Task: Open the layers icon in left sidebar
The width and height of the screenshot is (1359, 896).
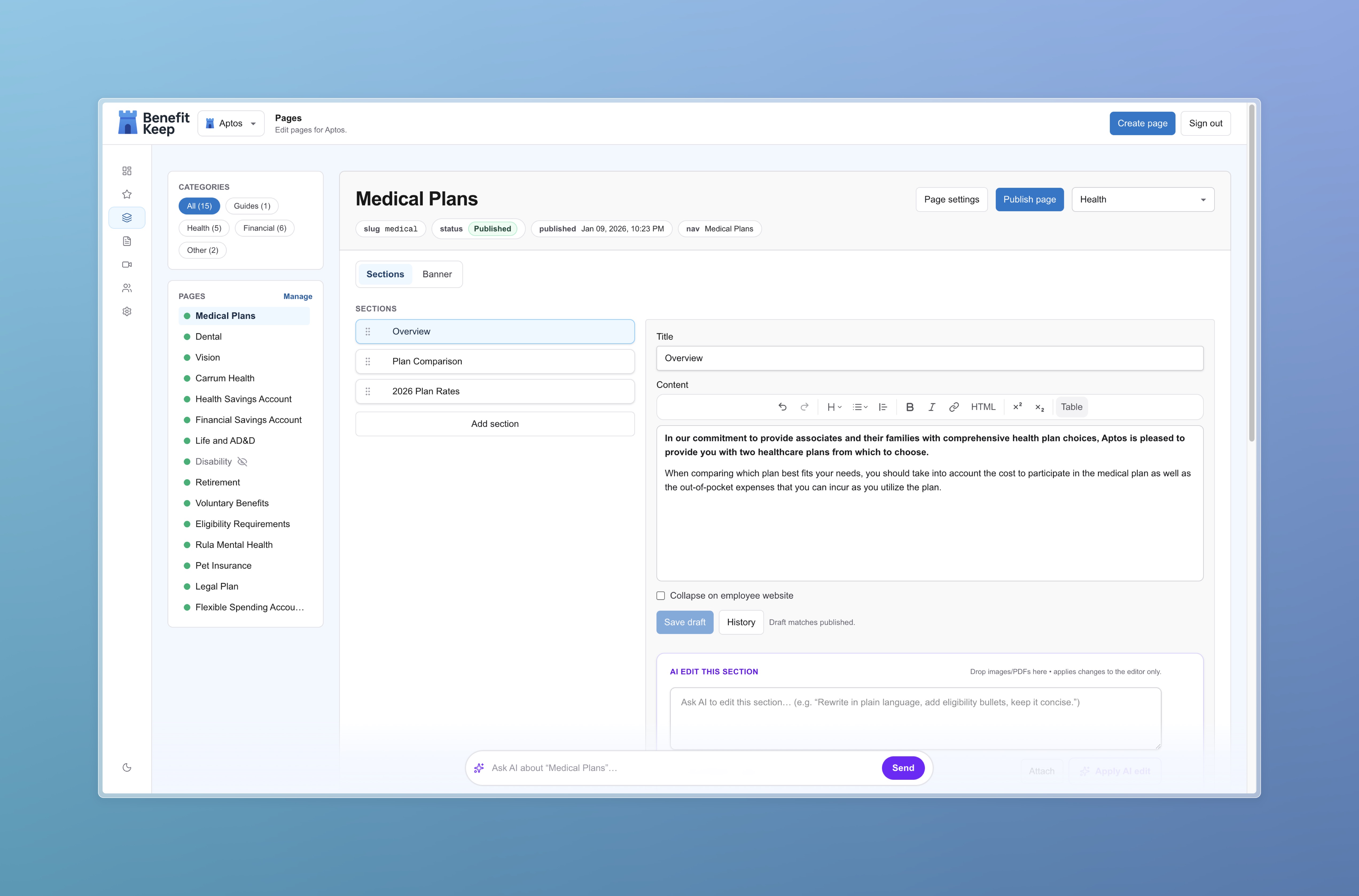Action: [x=127, y=218]
